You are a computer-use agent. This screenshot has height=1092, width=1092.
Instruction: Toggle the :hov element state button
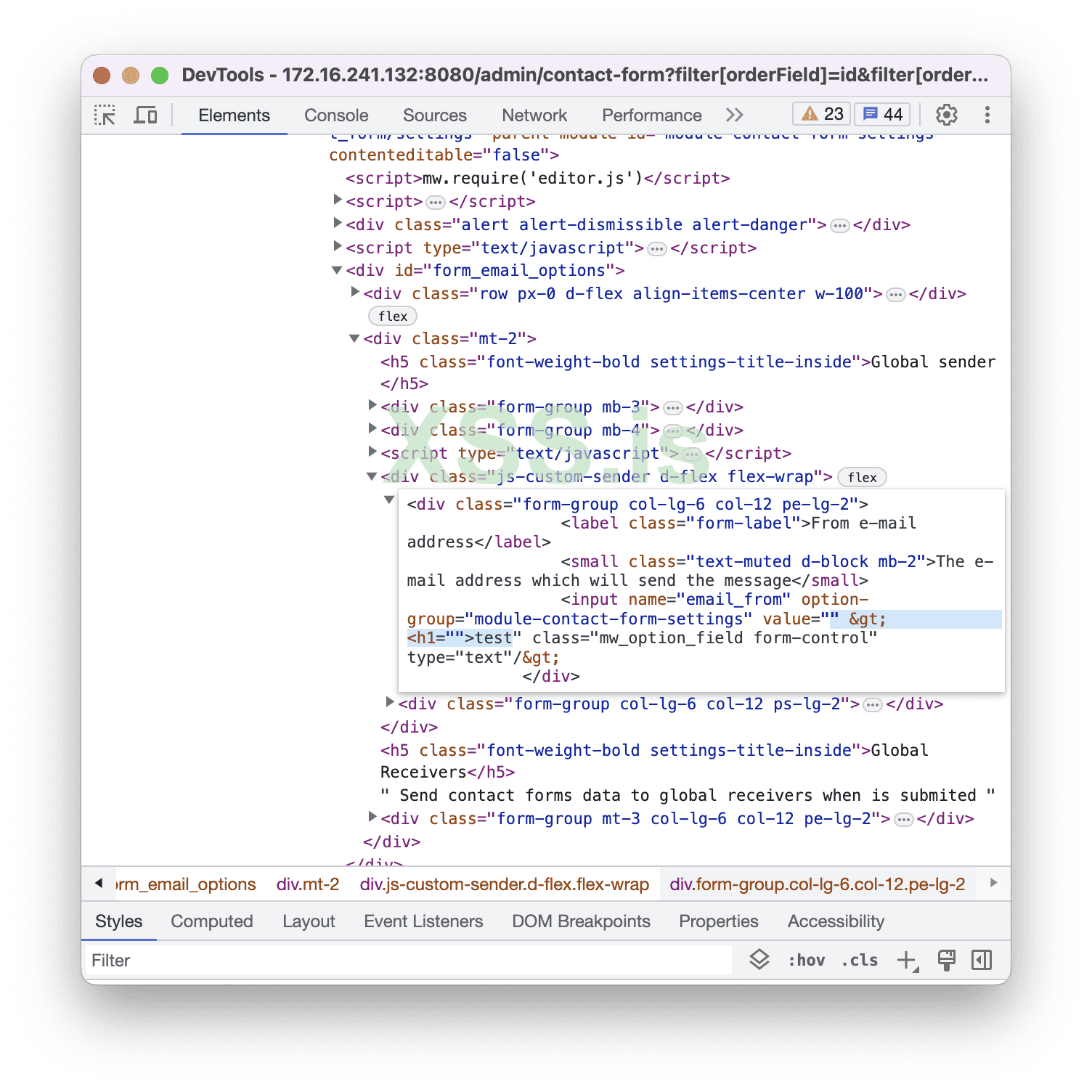point(807,960)
